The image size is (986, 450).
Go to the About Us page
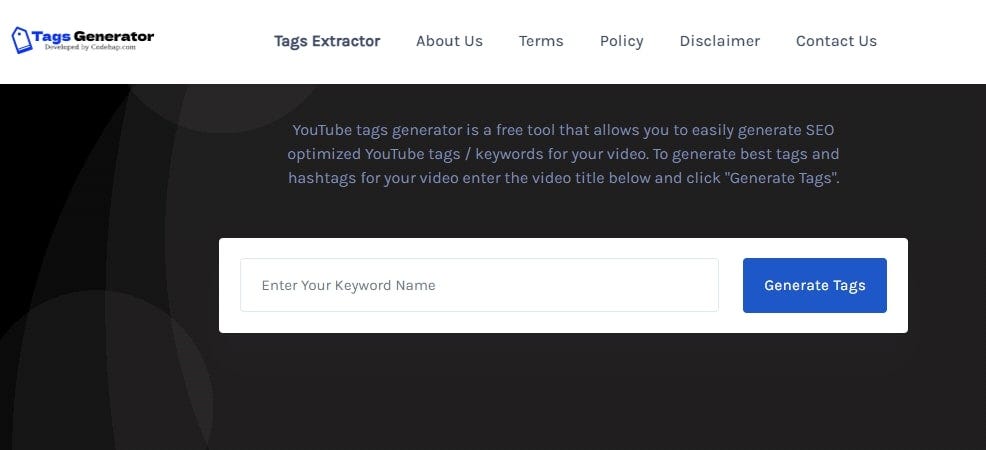[x=449, y=41]
